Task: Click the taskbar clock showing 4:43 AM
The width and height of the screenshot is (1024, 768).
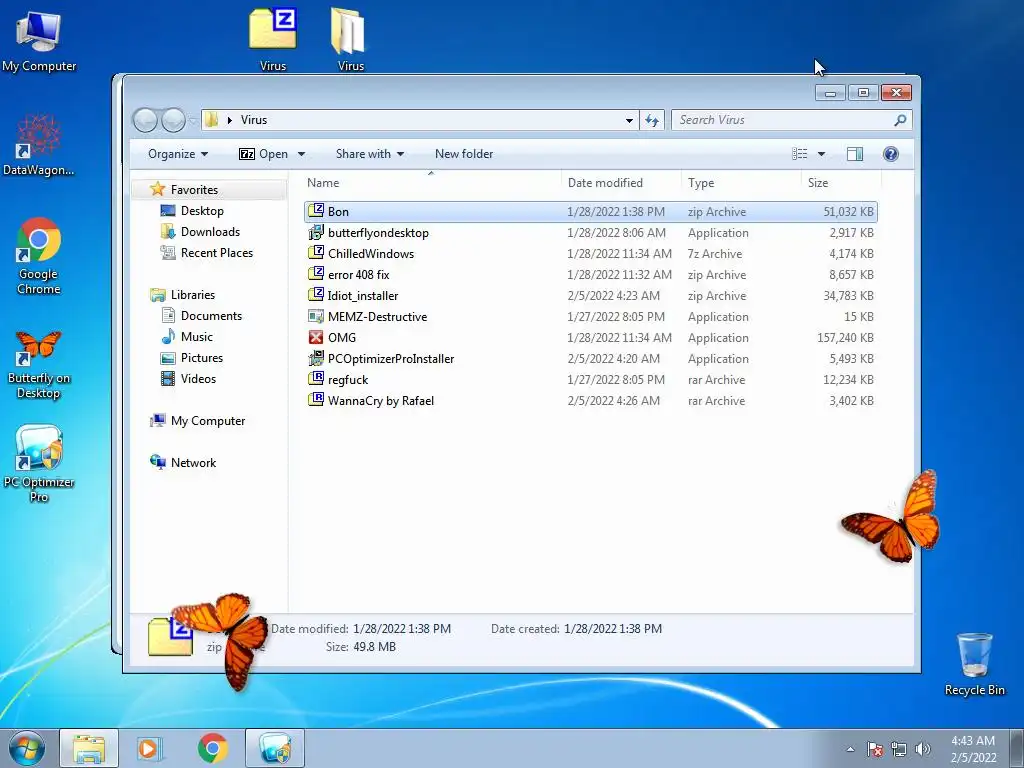Action: (973, 749)
